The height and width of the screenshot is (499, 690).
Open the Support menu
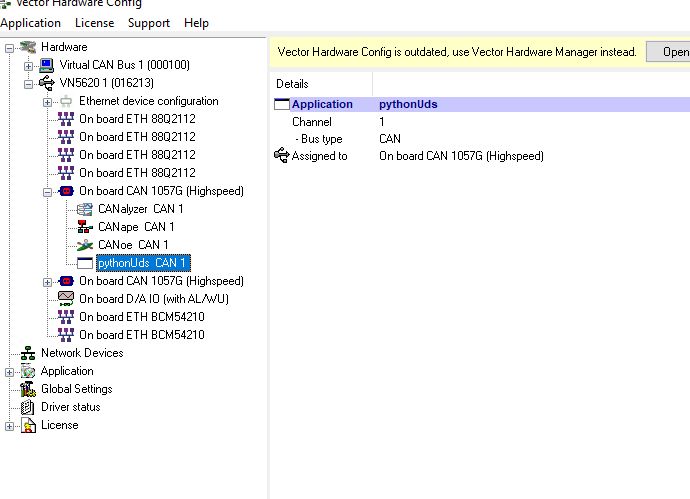pyautogui.click(x=149, y=23)
